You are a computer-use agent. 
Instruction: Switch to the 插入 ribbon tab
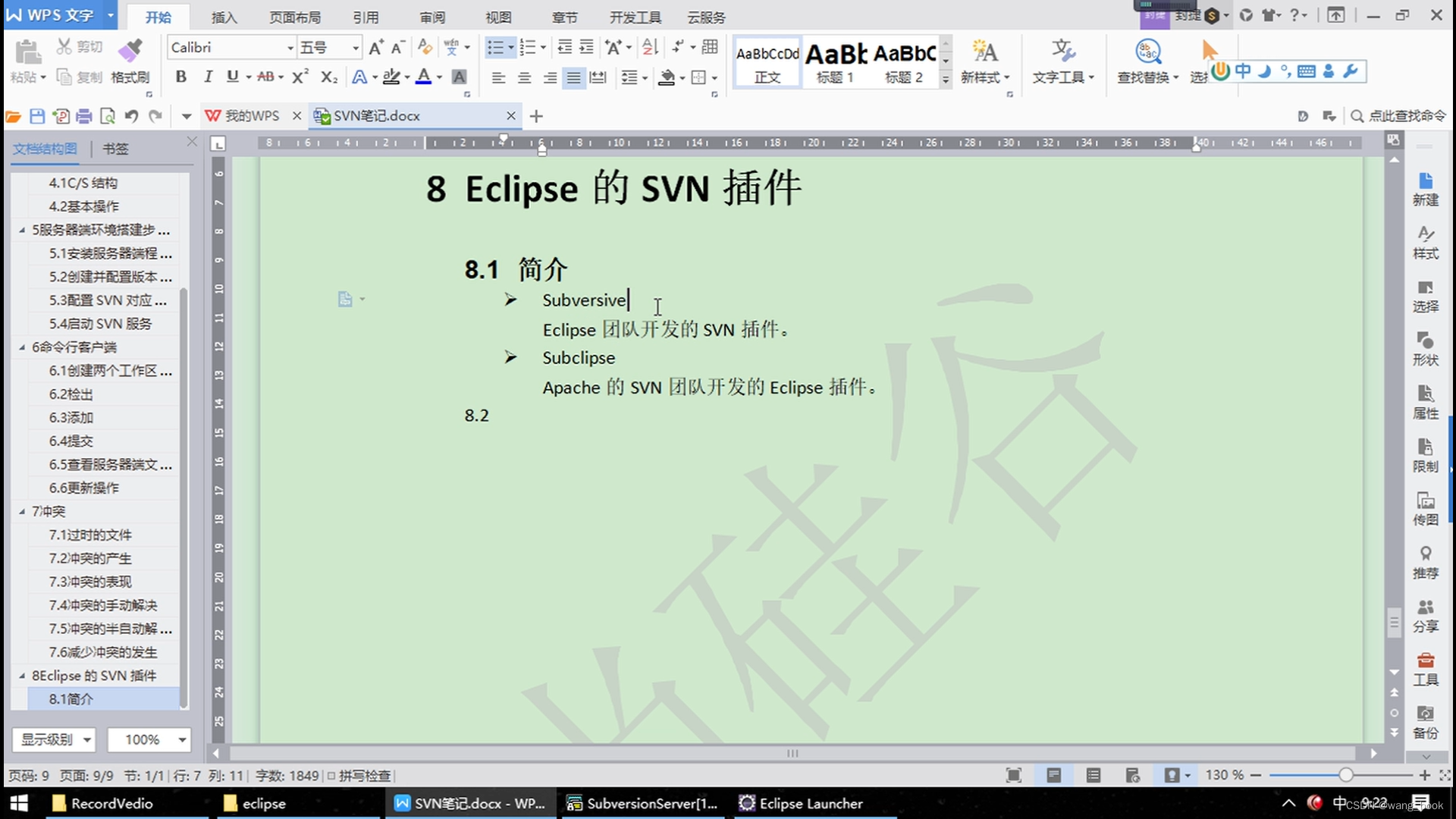click(x=224, y=17)
